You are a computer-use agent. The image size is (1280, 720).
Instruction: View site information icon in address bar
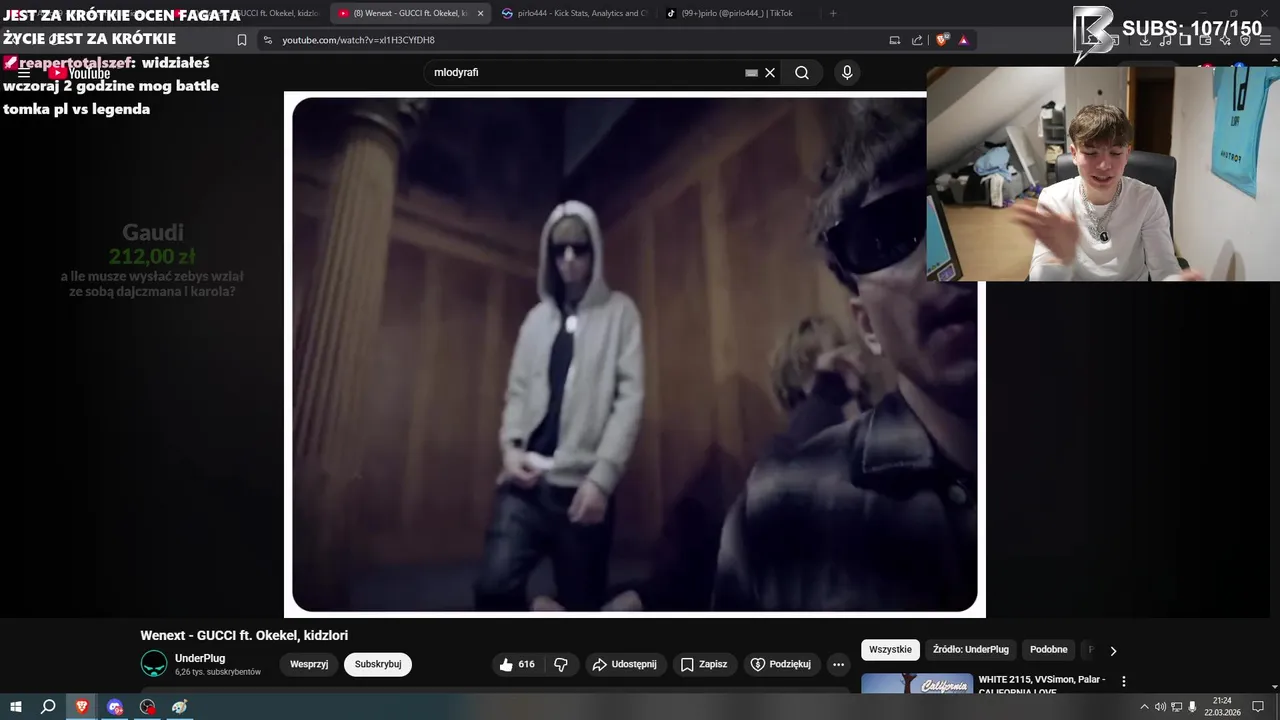click(x=267, y=40)
